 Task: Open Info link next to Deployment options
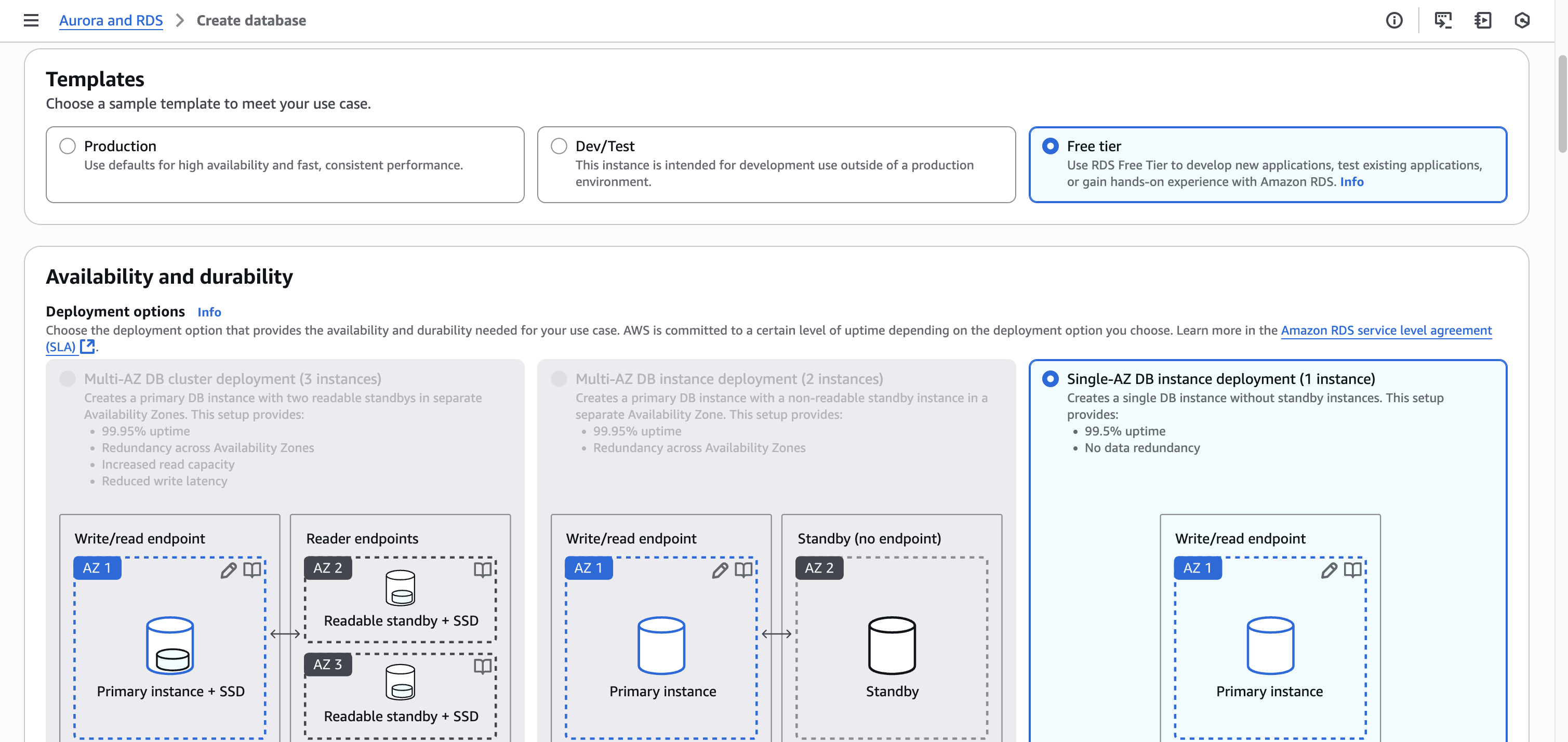click(209, 312)
